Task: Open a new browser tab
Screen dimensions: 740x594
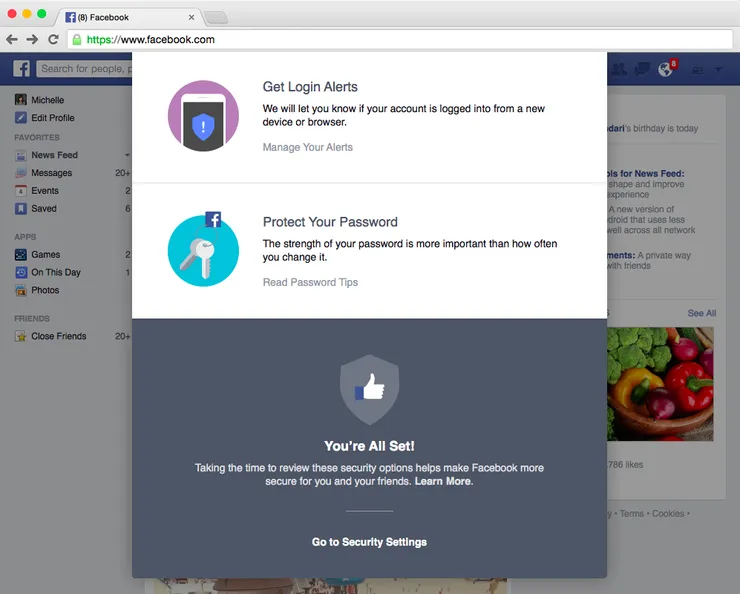Action: click(216, 18)
